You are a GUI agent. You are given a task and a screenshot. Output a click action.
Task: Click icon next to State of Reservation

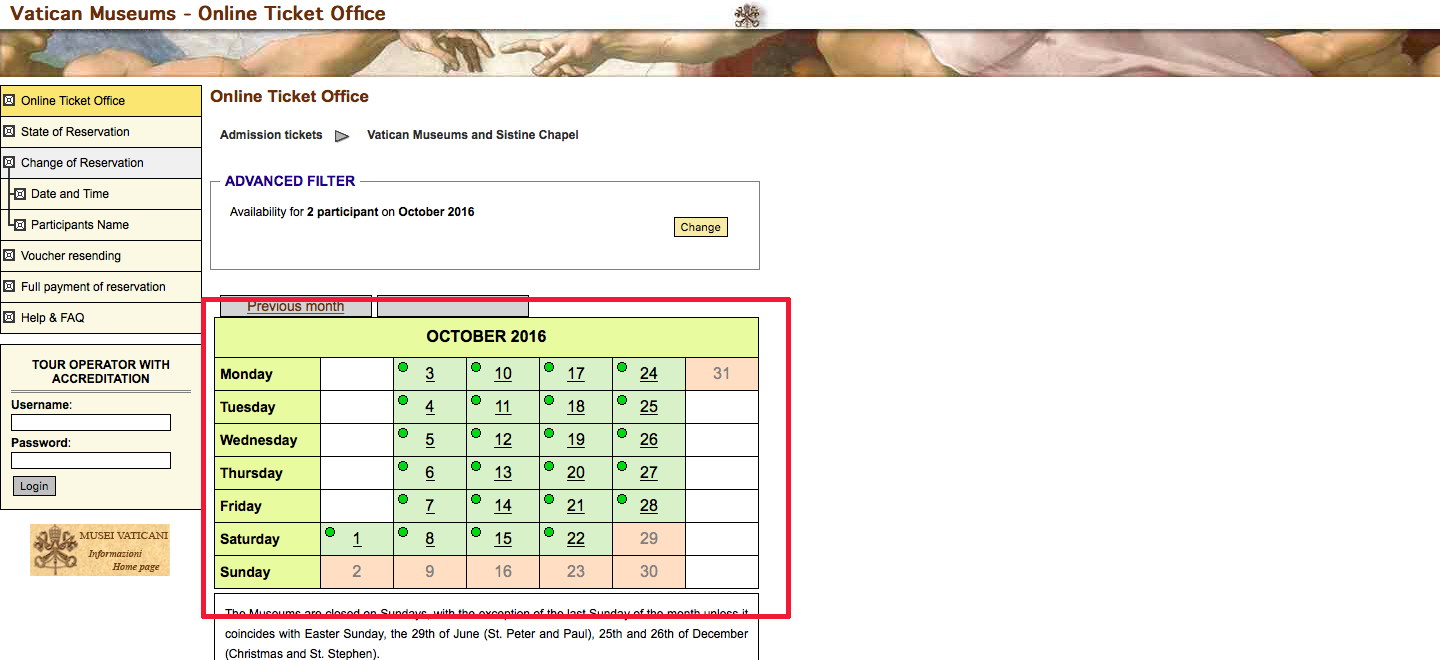coord(9,131)
